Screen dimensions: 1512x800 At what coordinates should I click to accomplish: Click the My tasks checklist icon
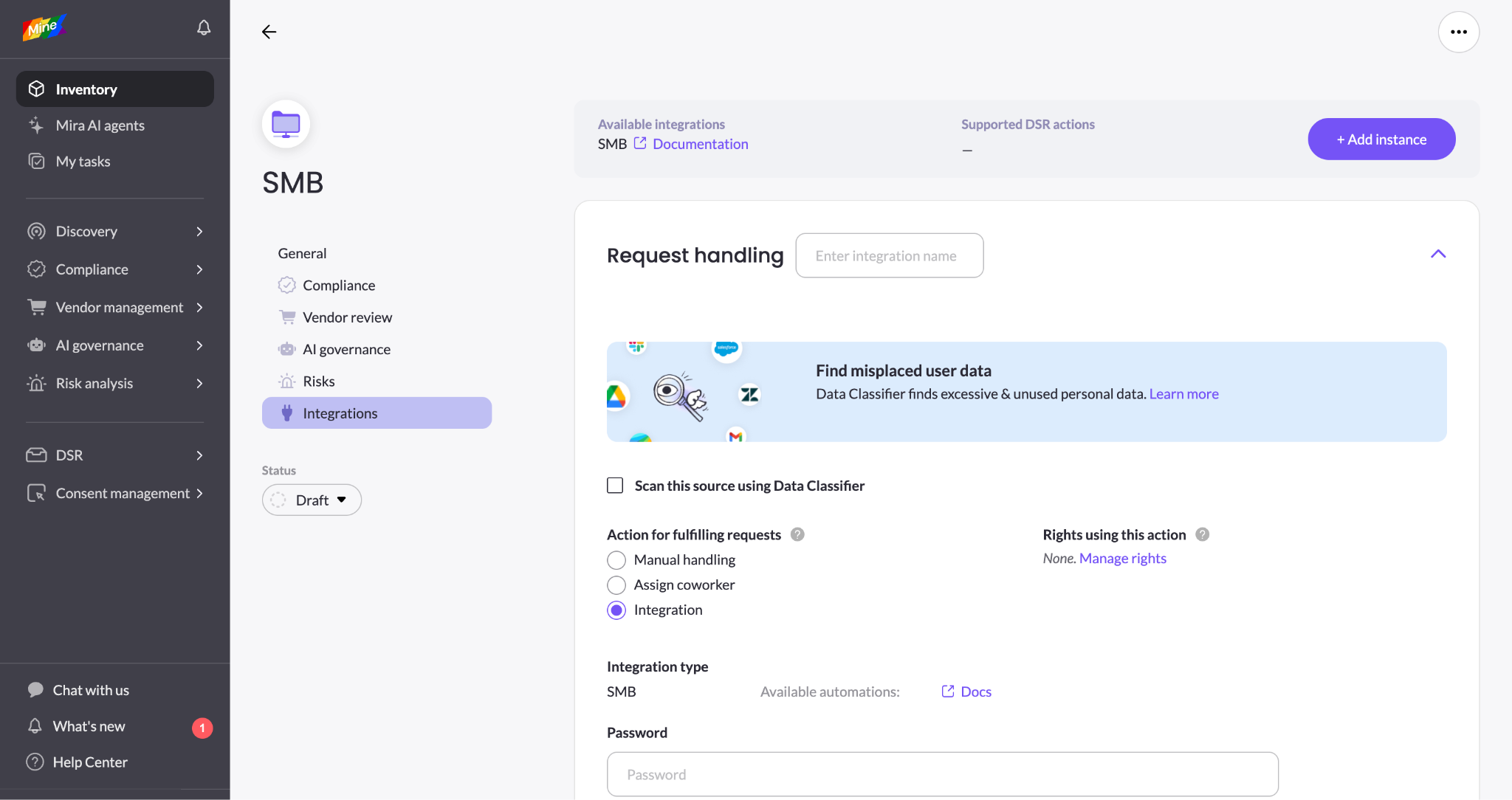pyautogui.click(x=36, y=161)
